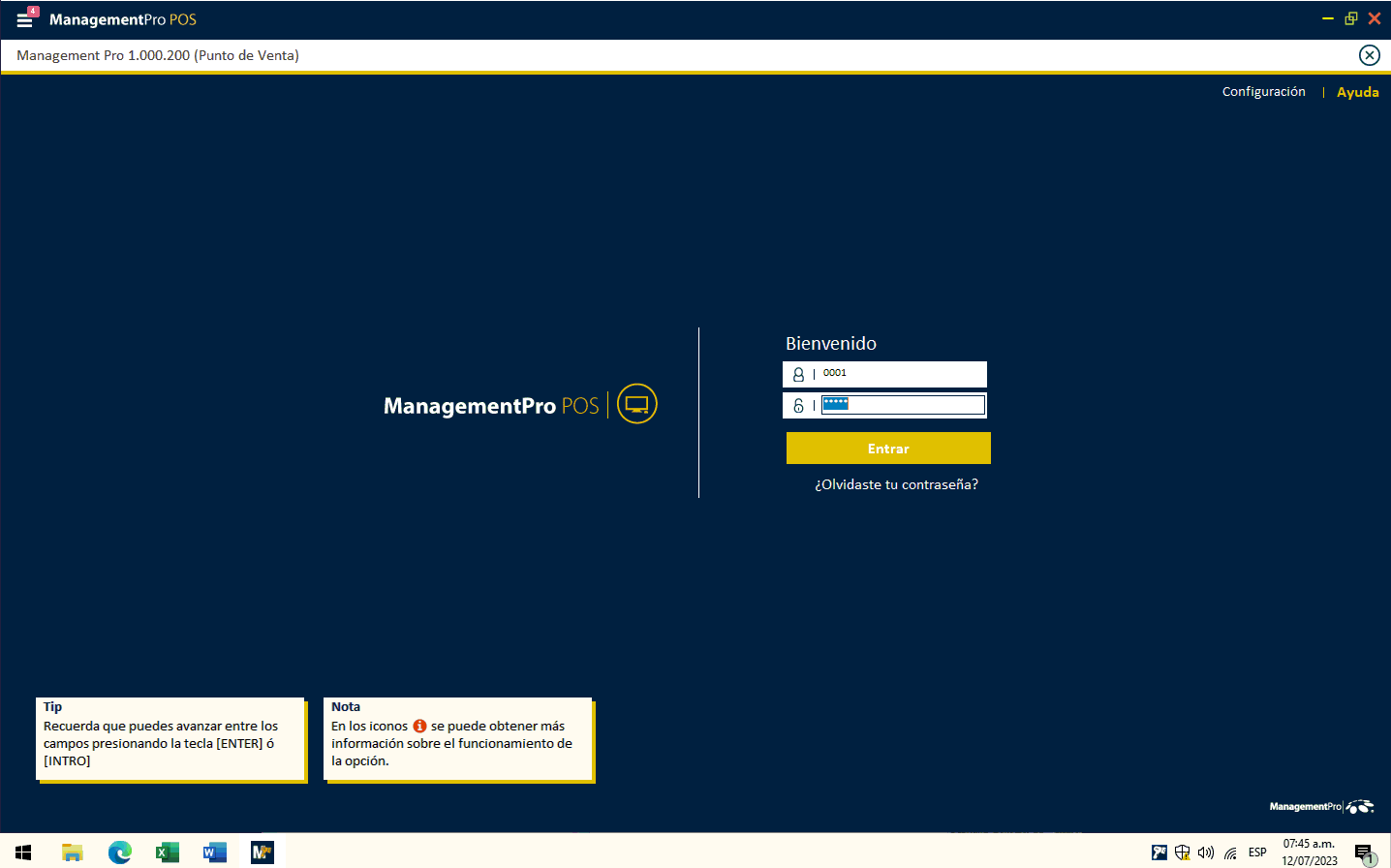This screenshot has width=1391, height=868.
Task: Open the Ayuda menu
Action: (1357, 92)
